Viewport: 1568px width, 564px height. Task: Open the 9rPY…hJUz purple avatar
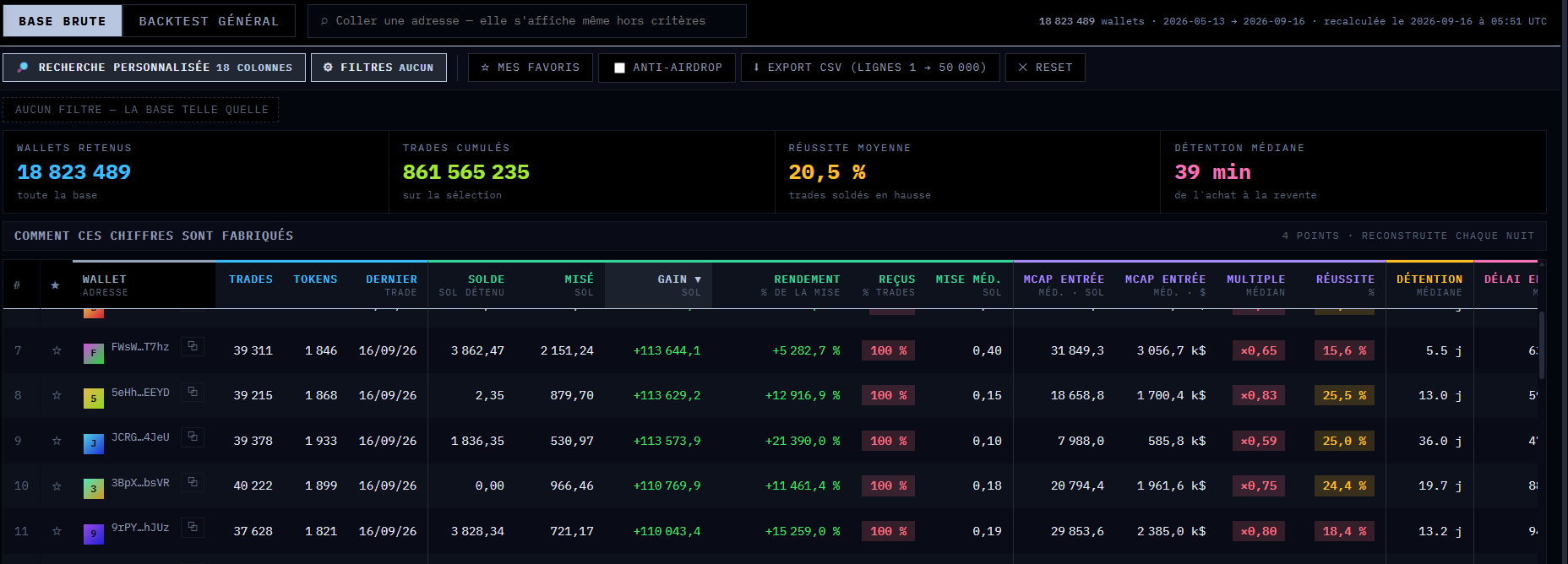point(94,534)
